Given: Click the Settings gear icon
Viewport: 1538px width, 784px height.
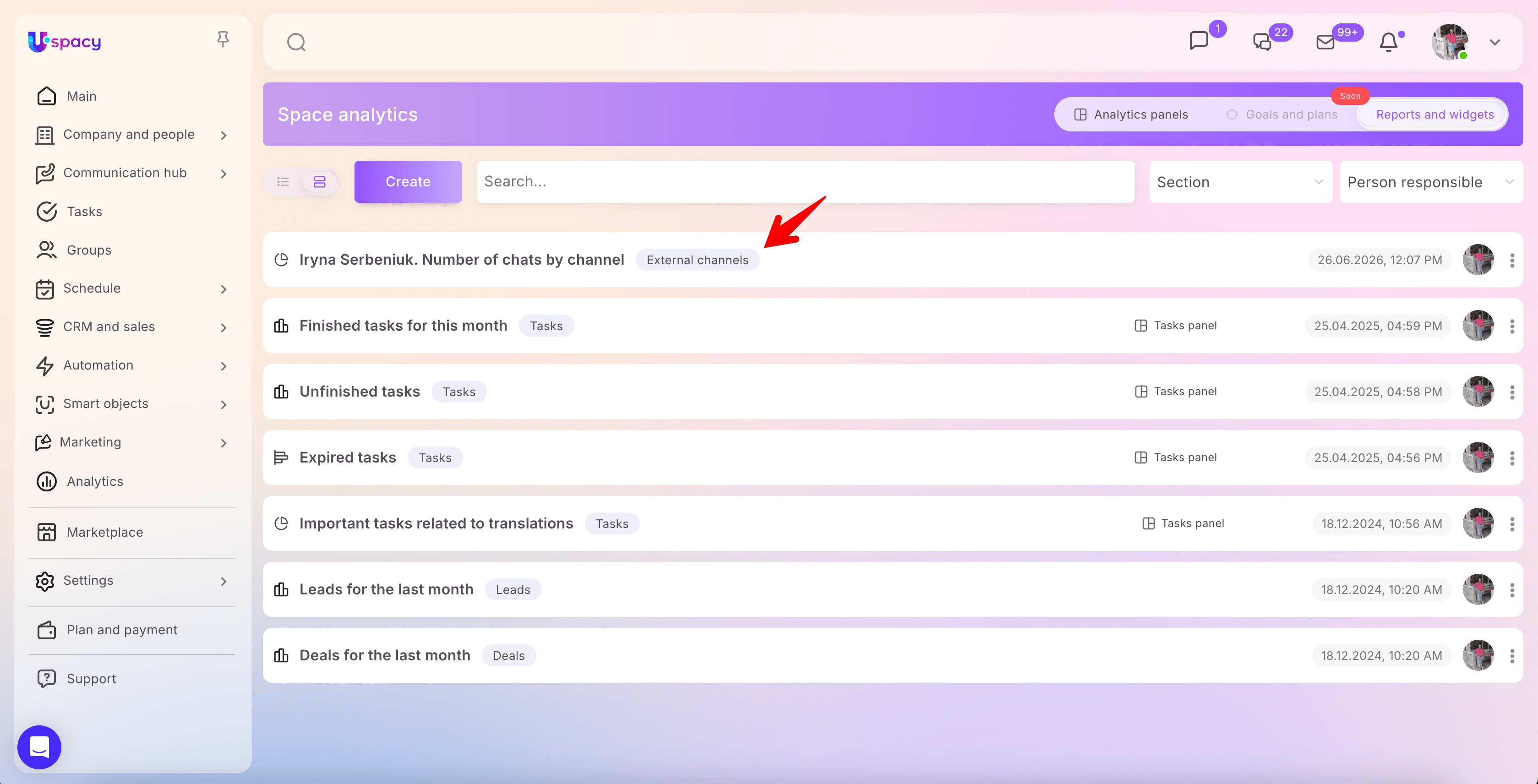Looking at the screenshot, I should (x=45, y=581).
